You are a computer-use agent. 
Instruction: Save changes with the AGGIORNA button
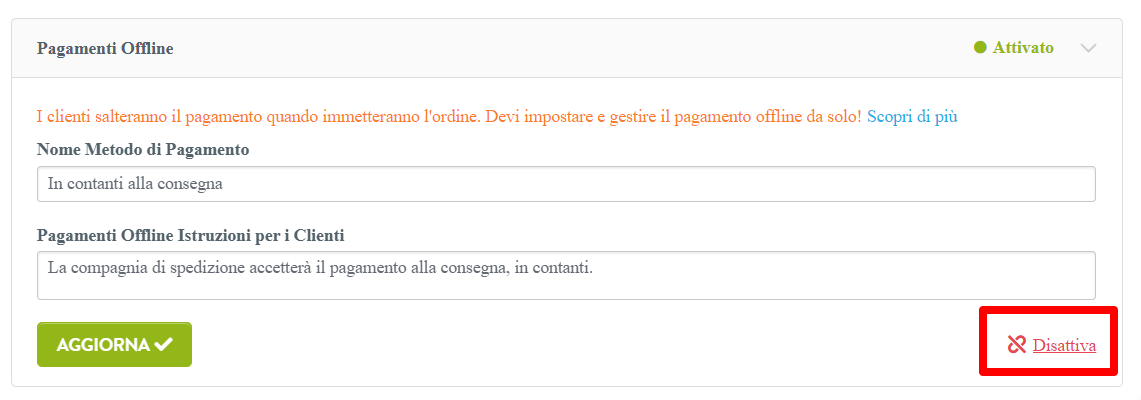(114, 344)
